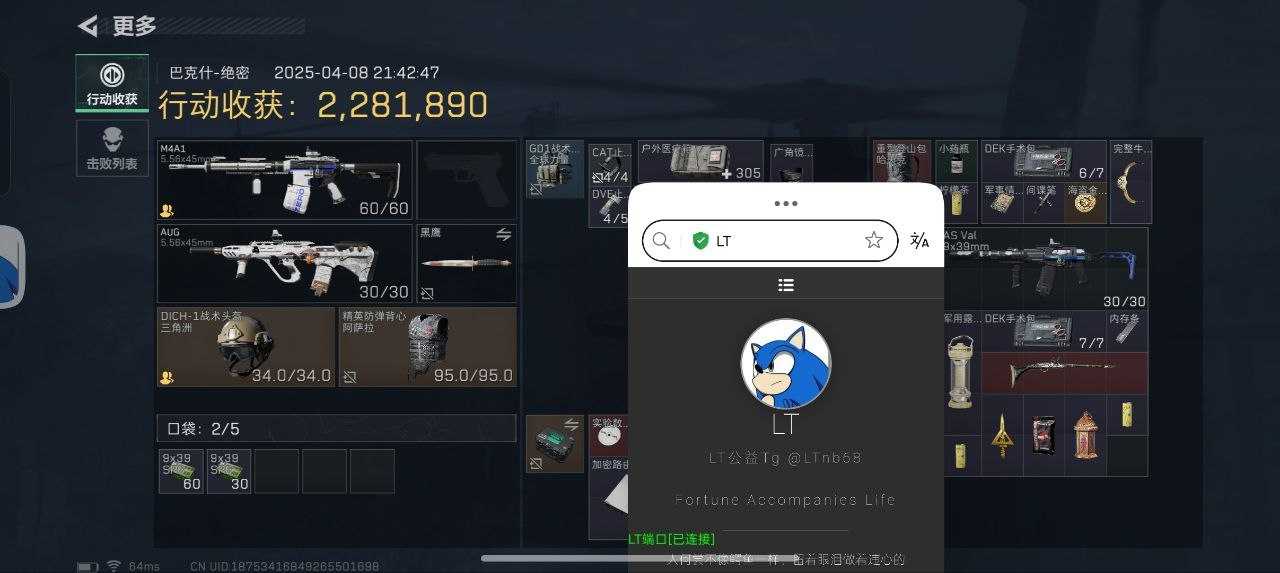Go back using the 更多 arrow
The image size is (1280, 573).
pyautogui.click(x=88, y=26)
